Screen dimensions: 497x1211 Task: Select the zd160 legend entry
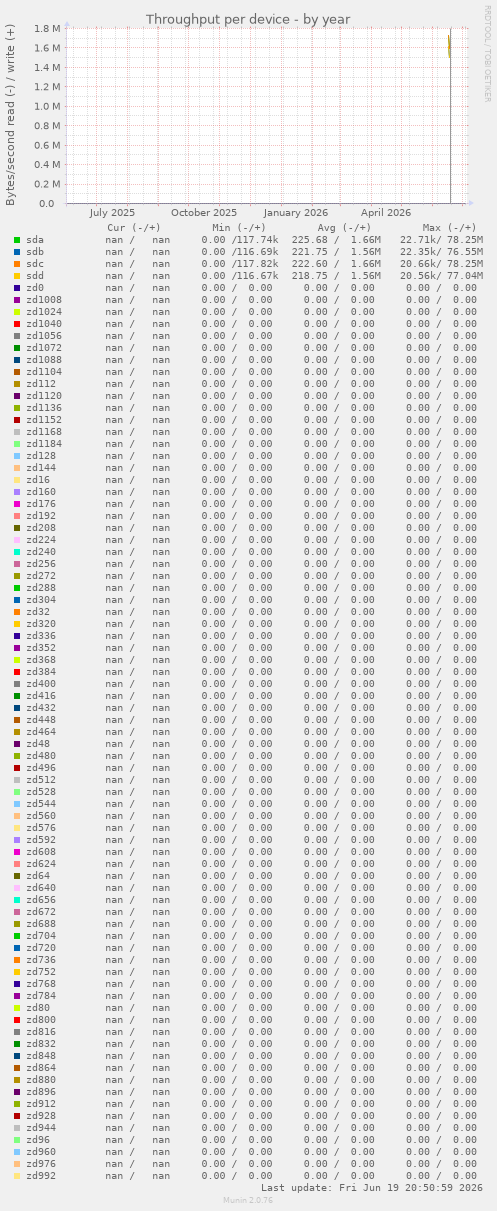click(x=41, y=492)
